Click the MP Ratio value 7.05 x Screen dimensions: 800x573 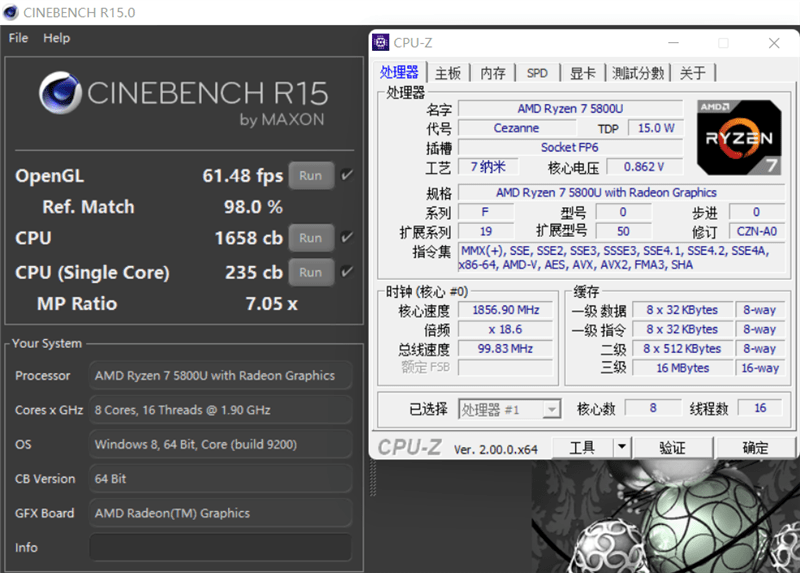click(271, 304)
